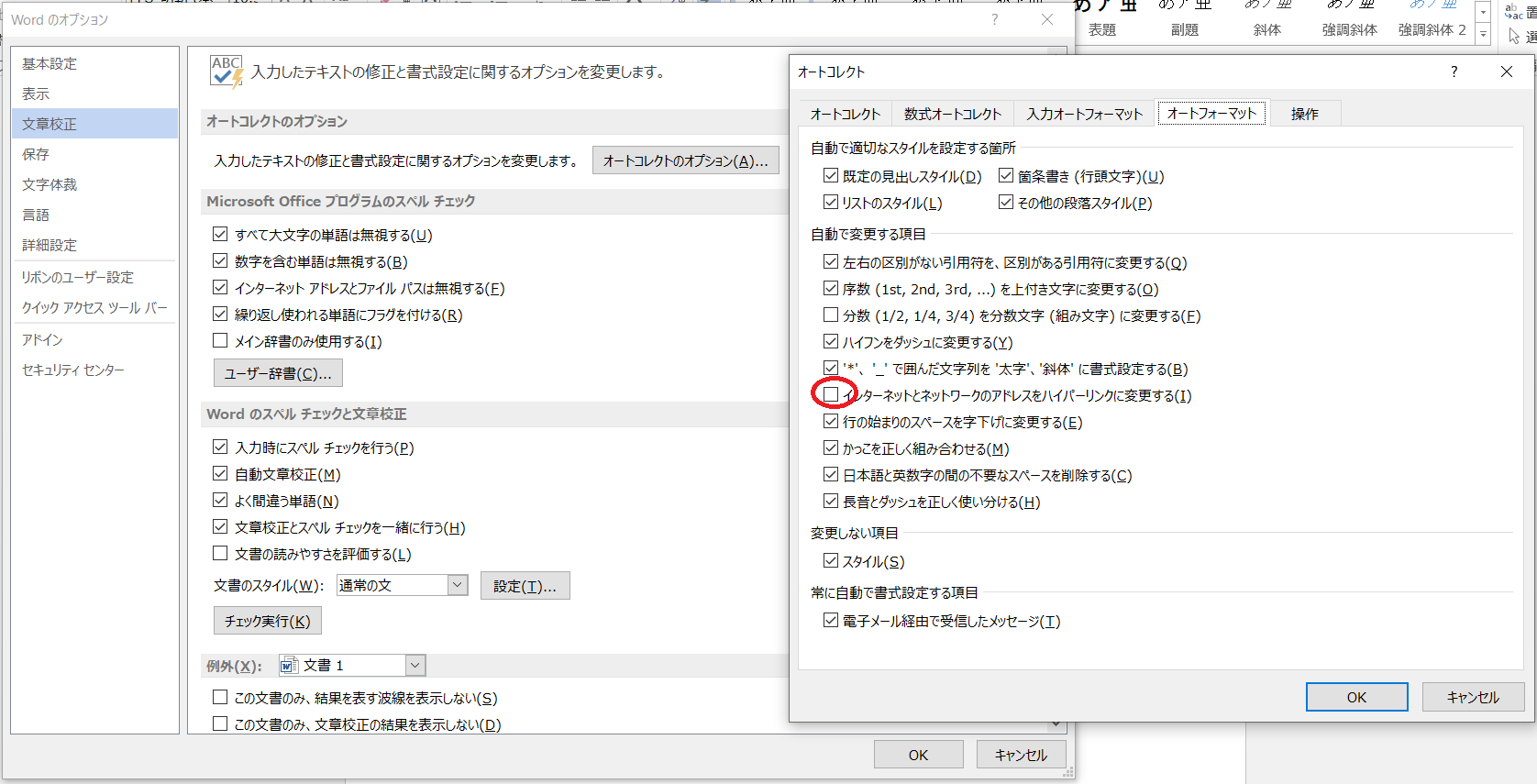Uncheck リストのスタイル checkbox
The height and width of the screenshot is (784, 1537).
point(831,203)
